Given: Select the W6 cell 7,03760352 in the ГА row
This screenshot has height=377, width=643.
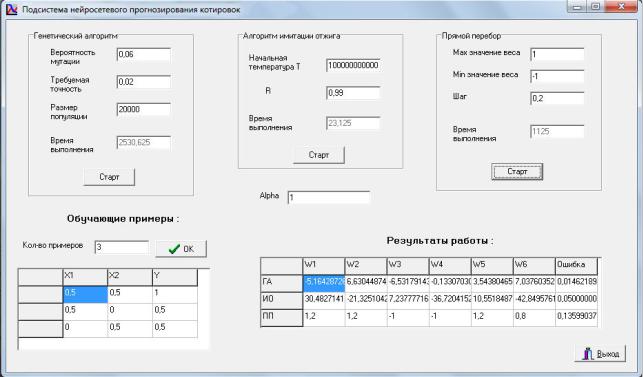Looking at the screenshot, I should click(x=534, y=283).
